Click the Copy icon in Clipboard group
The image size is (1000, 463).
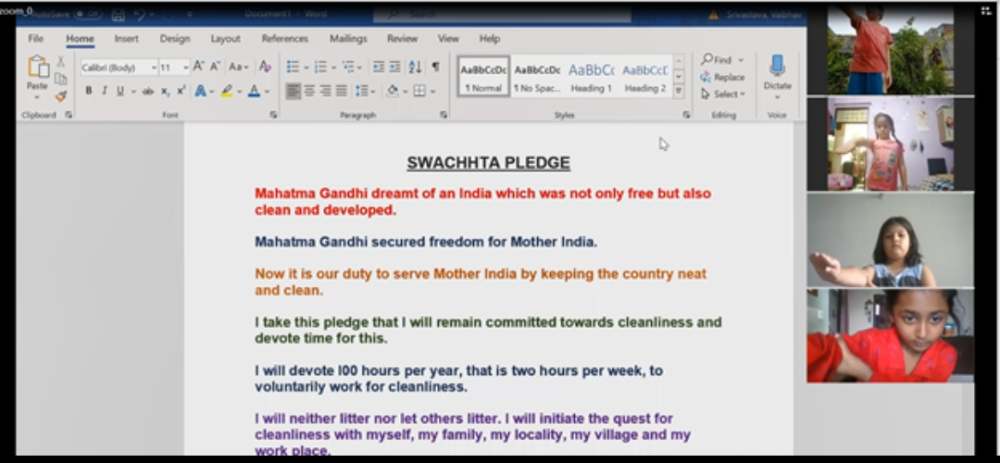[61, 78]
